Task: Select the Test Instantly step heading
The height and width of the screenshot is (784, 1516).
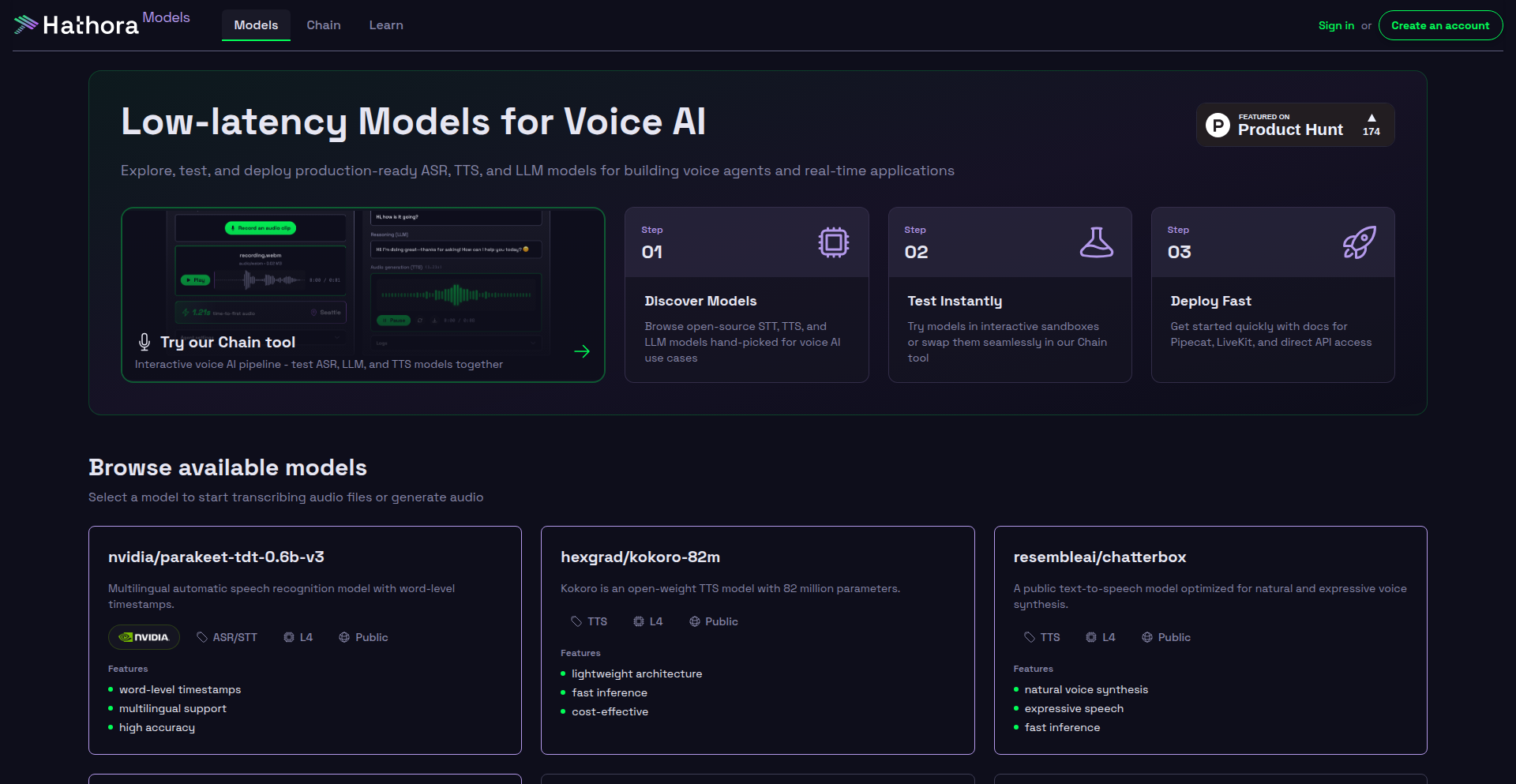Action: point(955,301)
